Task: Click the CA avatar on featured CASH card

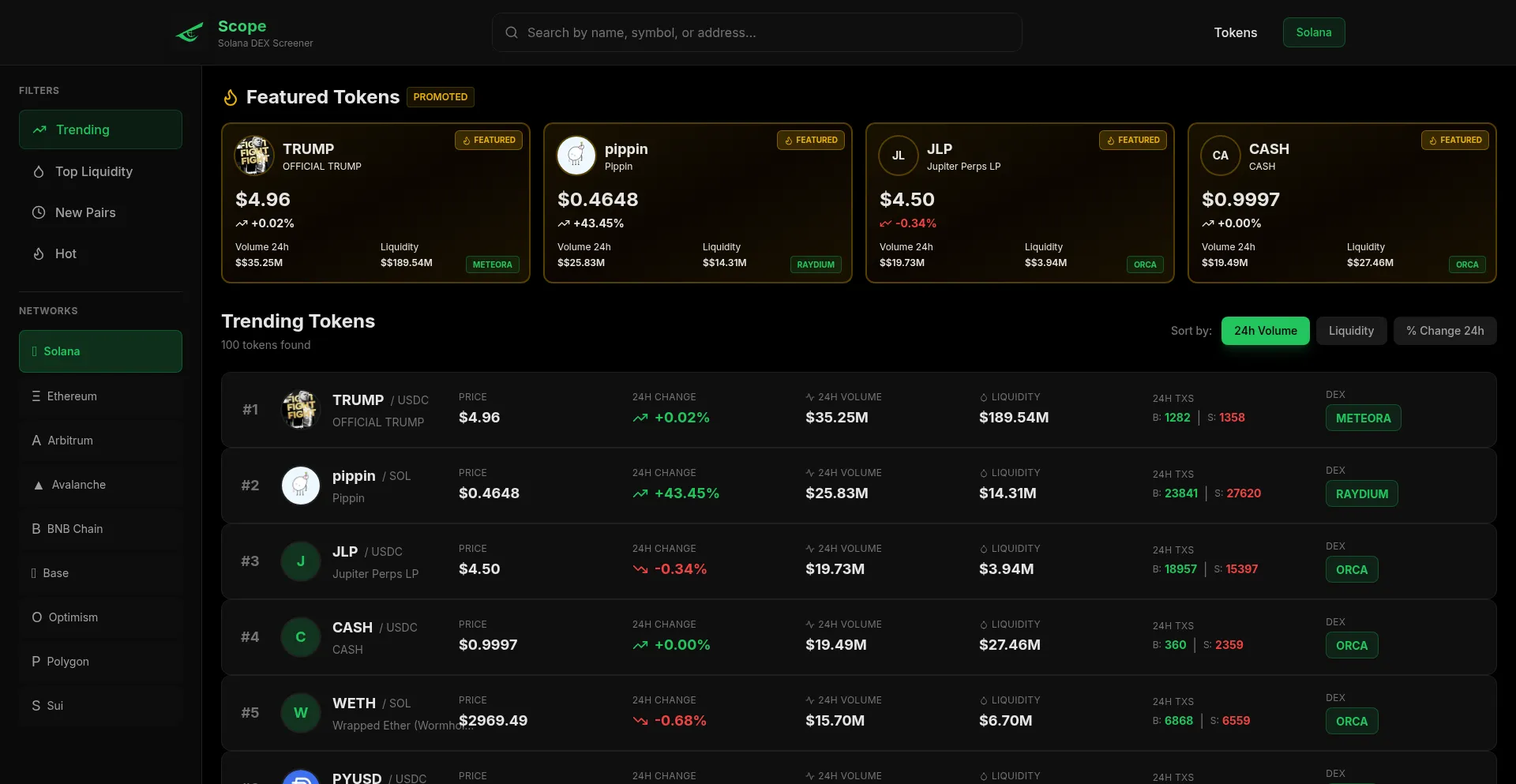Action: coord(1220,156)
